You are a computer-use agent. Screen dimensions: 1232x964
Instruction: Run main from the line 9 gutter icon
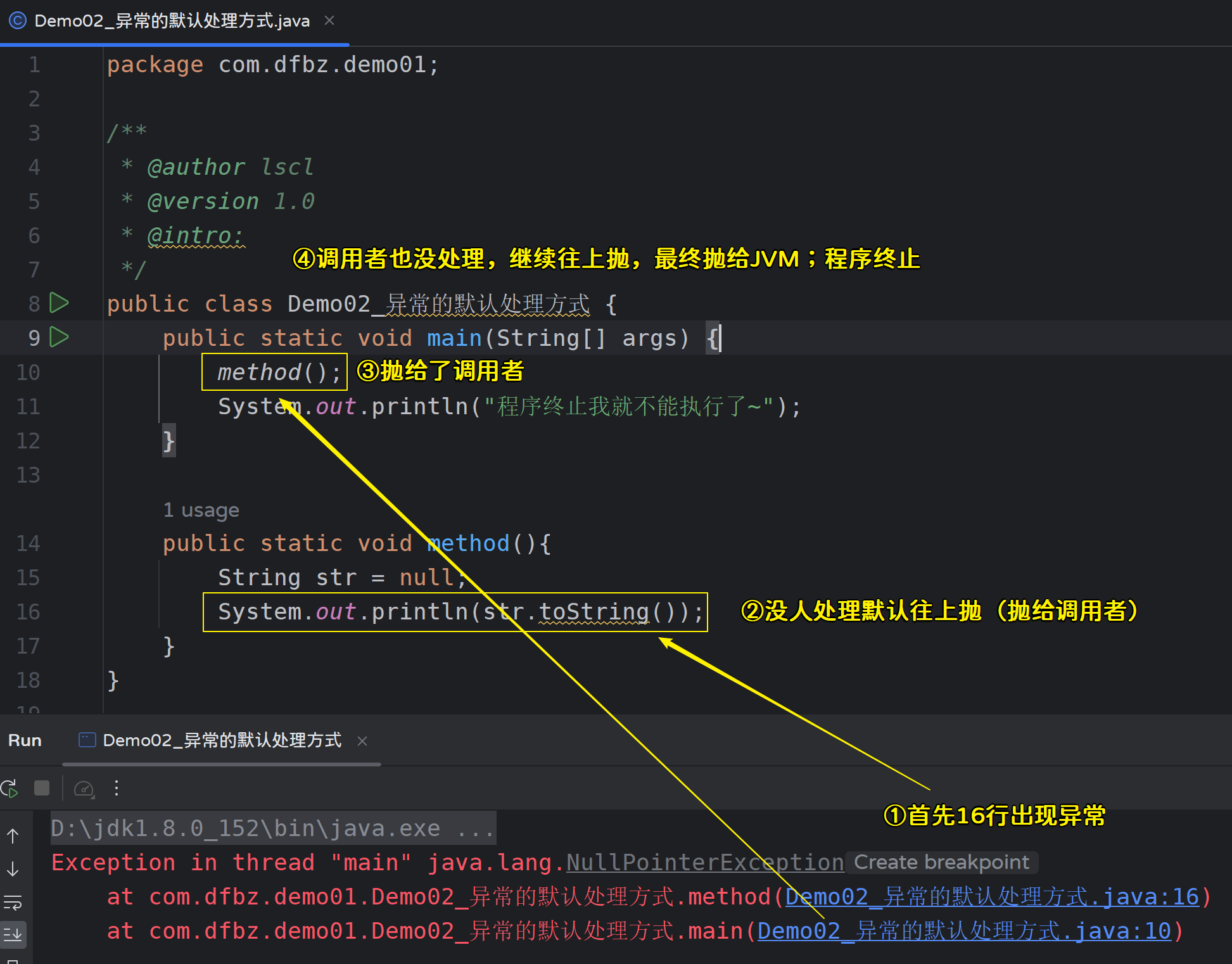[x=59, y=337]
